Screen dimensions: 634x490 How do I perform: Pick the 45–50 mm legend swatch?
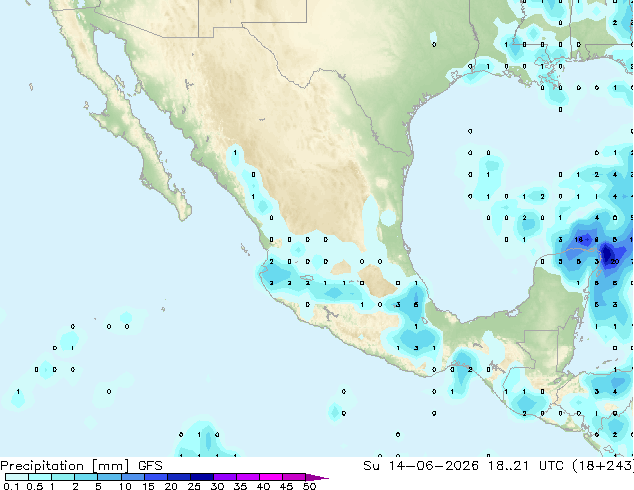pyautogui.click(x=294, y=477)
